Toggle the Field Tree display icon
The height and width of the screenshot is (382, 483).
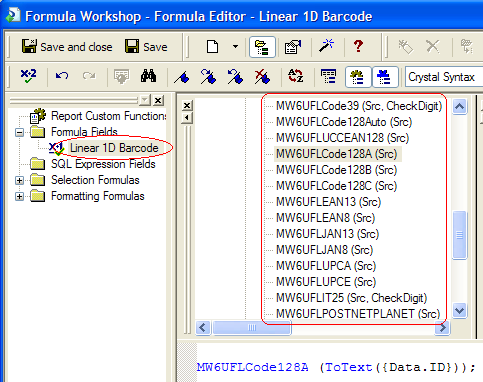tap(328, 77)
